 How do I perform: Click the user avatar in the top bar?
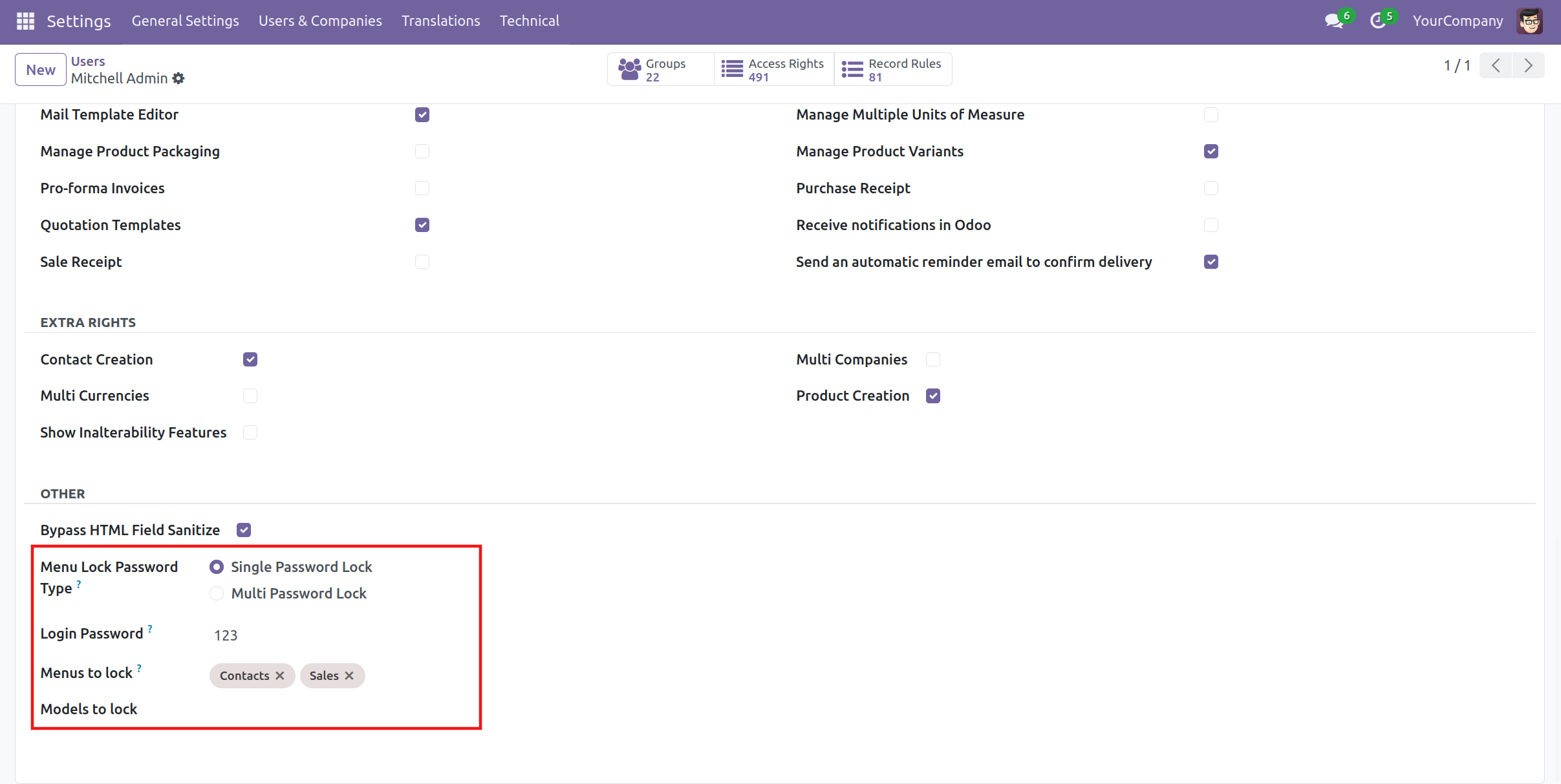pos(1530,21)
